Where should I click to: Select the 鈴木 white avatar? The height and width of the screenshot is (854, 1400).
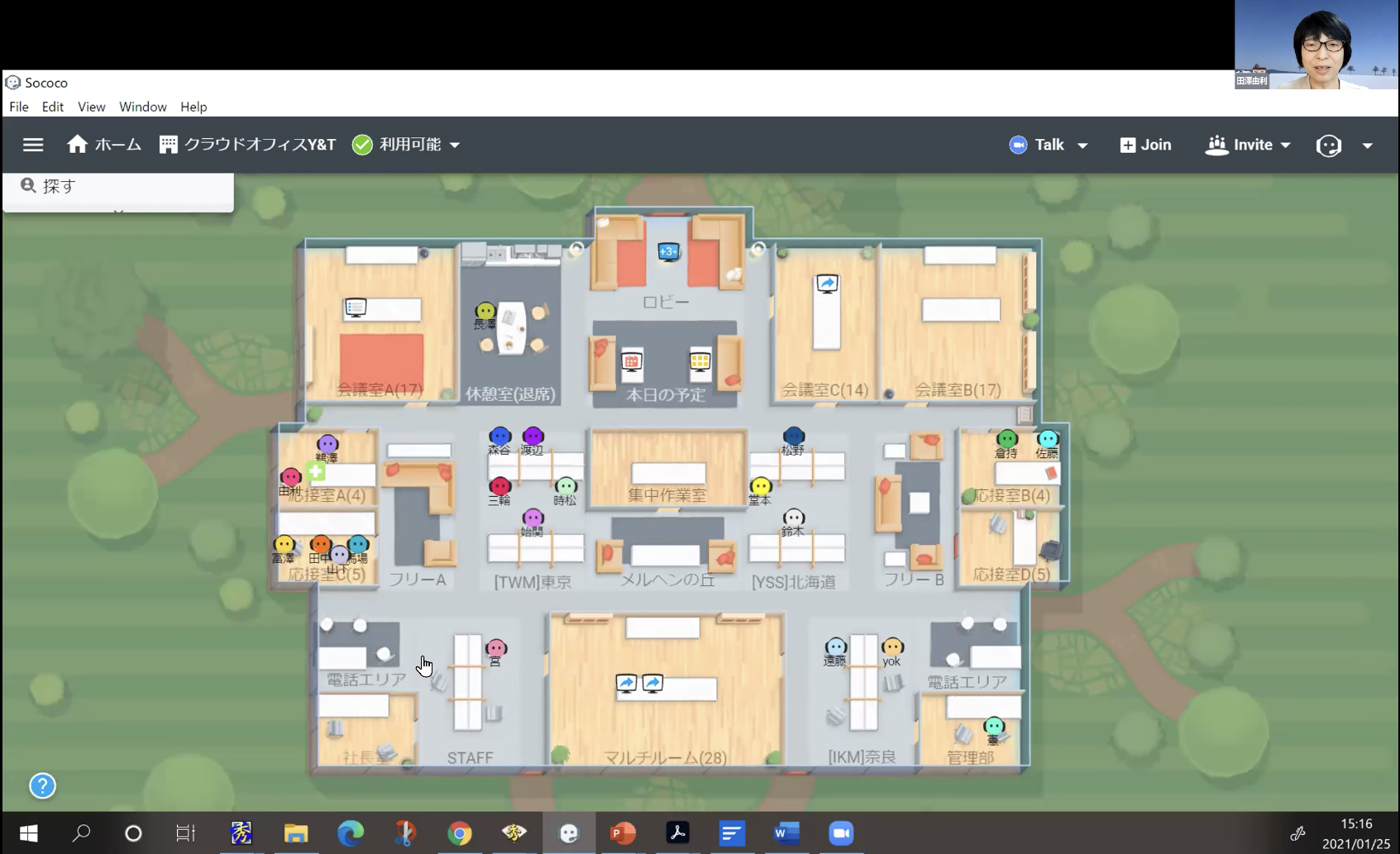click(793, 518)
